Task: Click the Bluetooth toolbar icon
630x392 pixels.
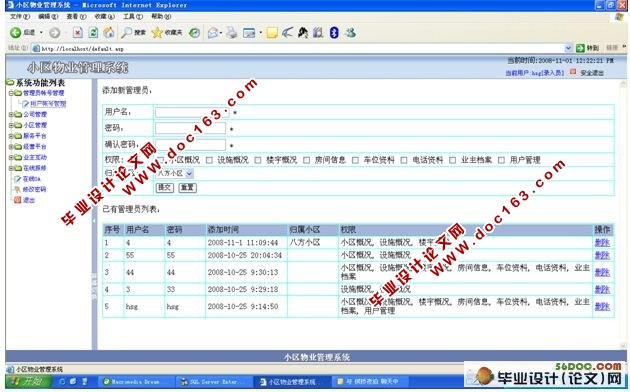Action: 334,33
